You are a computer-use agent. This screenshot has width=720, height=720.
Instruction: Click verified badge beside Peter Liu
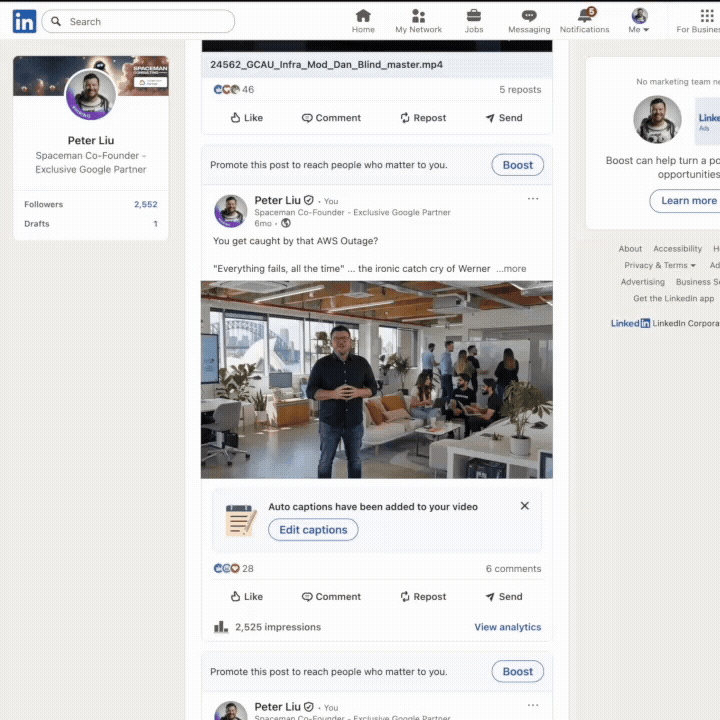309,200
